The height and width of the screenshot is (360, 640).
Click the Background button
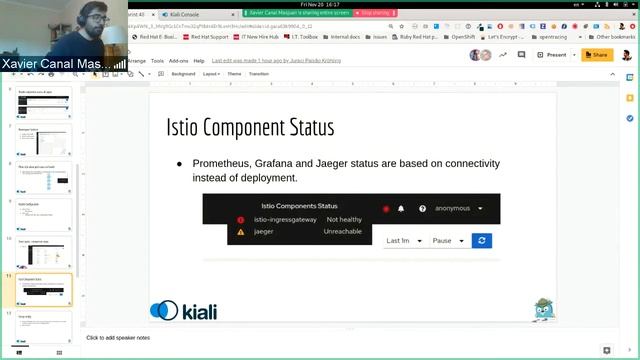[183, 74]
